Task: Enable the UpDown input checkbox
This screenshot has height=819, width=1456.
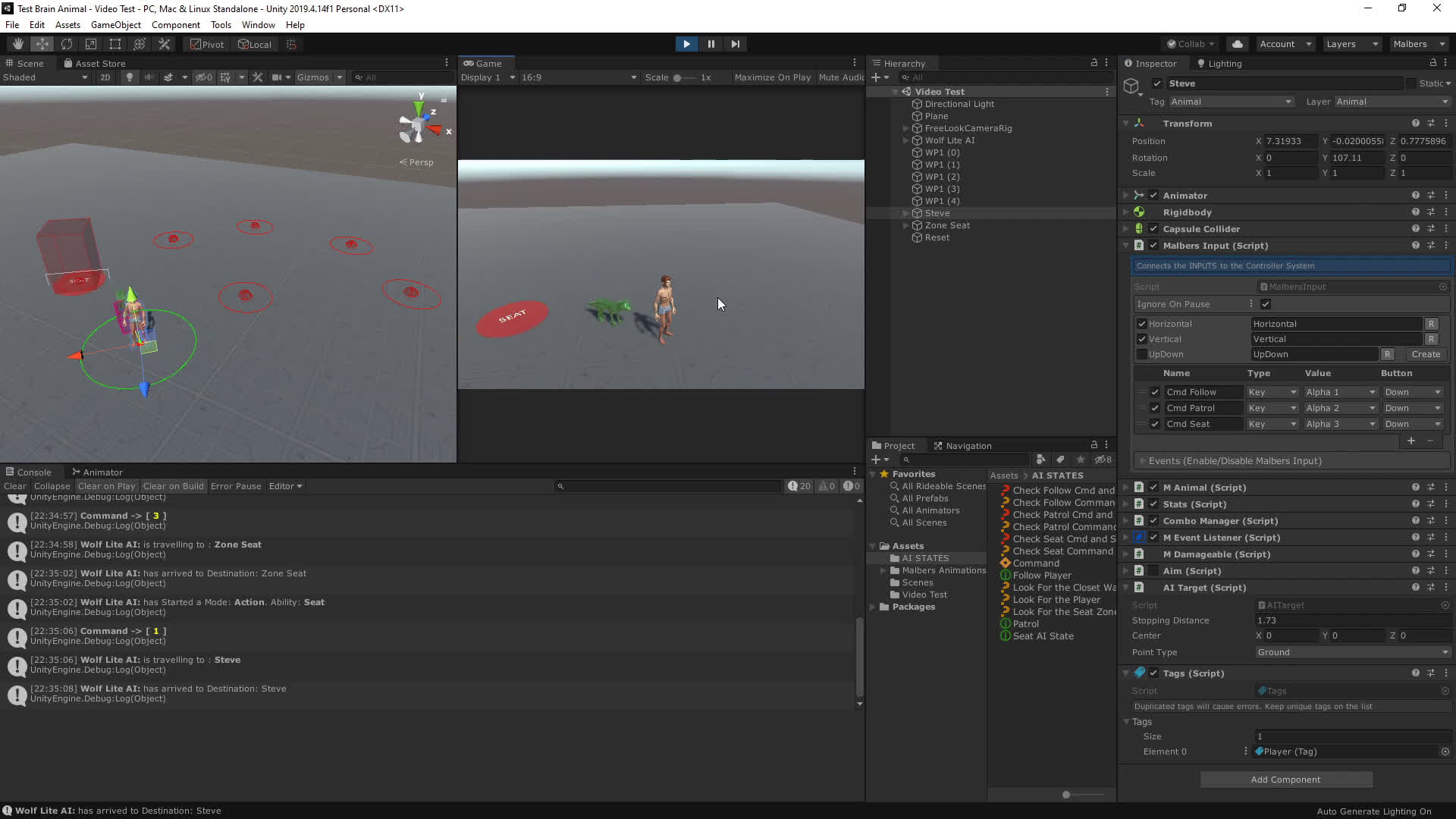Action: click(x=1142, y=354)
